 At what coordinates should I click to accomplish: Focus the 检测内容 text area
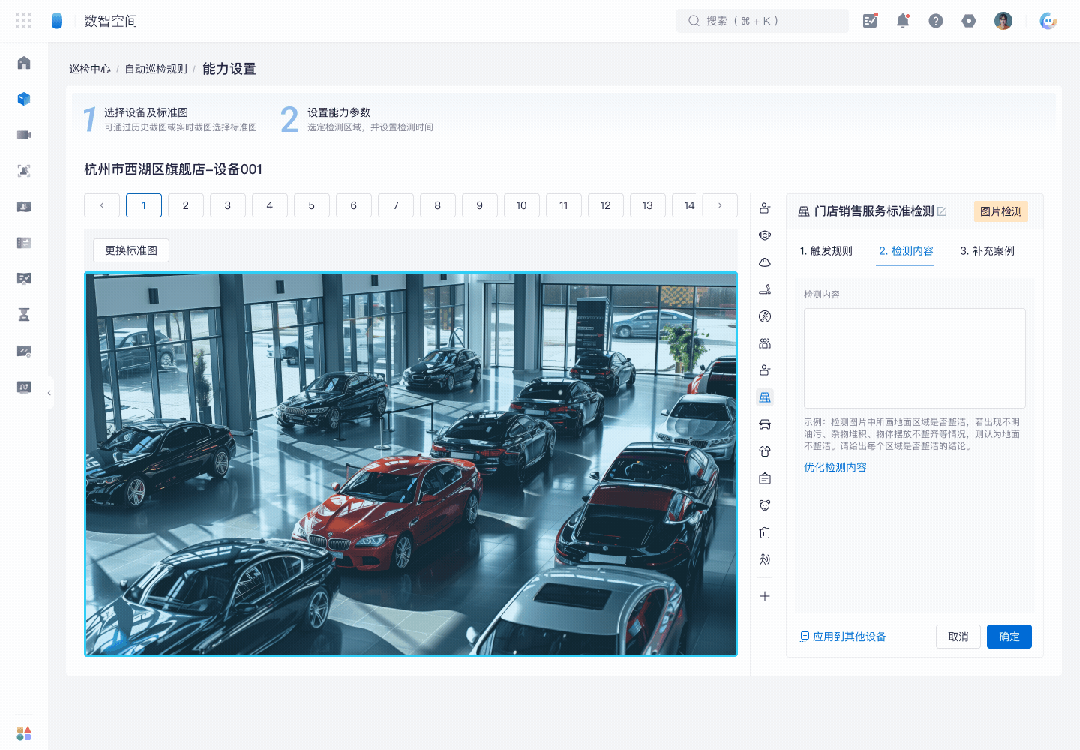coord(915,358)
